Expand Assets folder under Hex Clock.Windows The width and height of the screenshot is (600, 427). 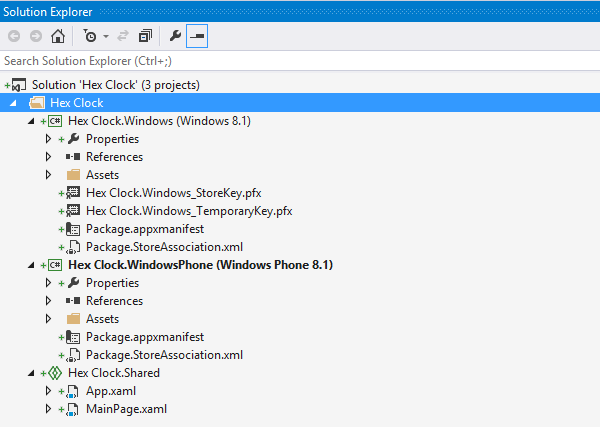pos(48,174)
